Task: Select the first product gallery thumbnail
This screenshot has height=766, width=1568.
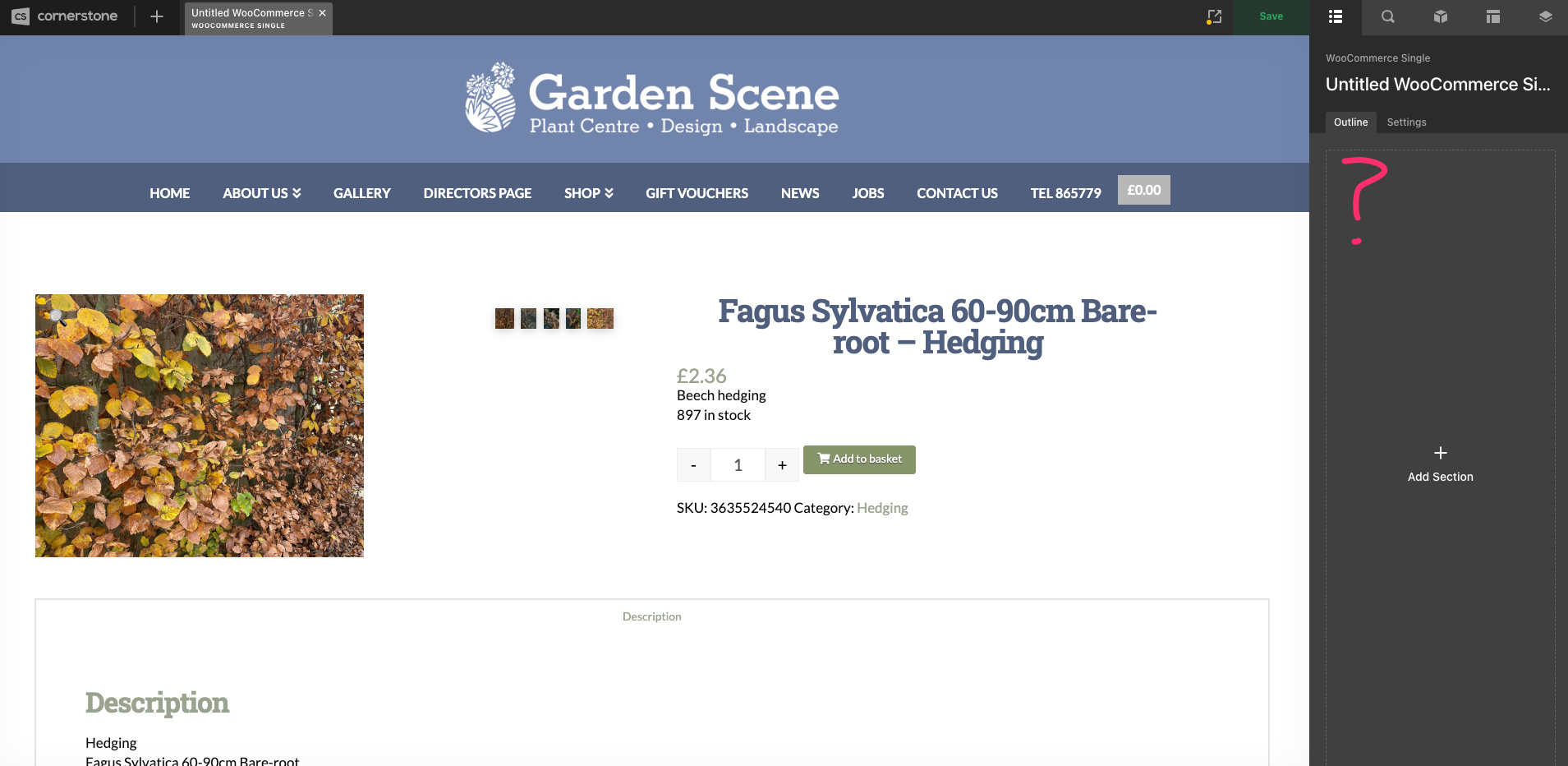Action: tap(504, 318)
